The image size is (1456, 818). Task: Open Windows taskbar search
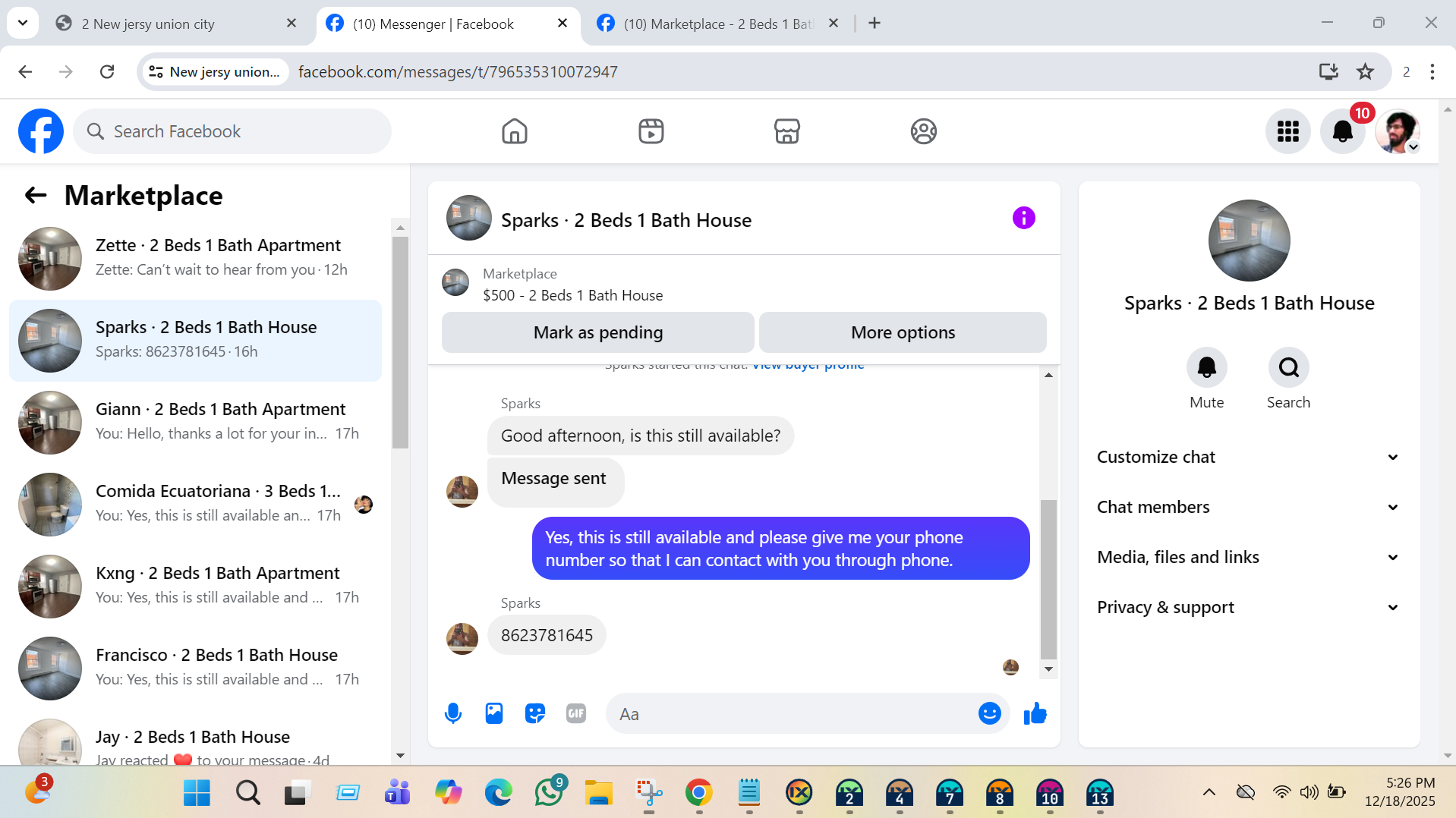[x=247, y=793]
